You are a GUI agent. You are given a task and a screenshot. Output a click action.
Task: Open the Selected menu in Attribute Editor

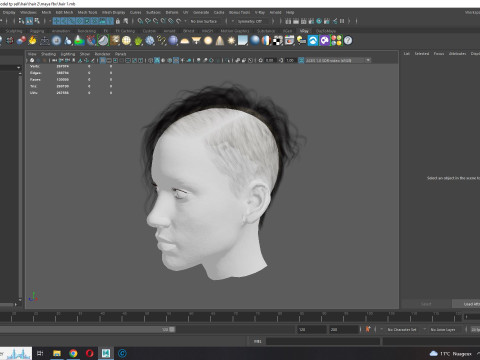pyautogui.click(x=422, y=54)
